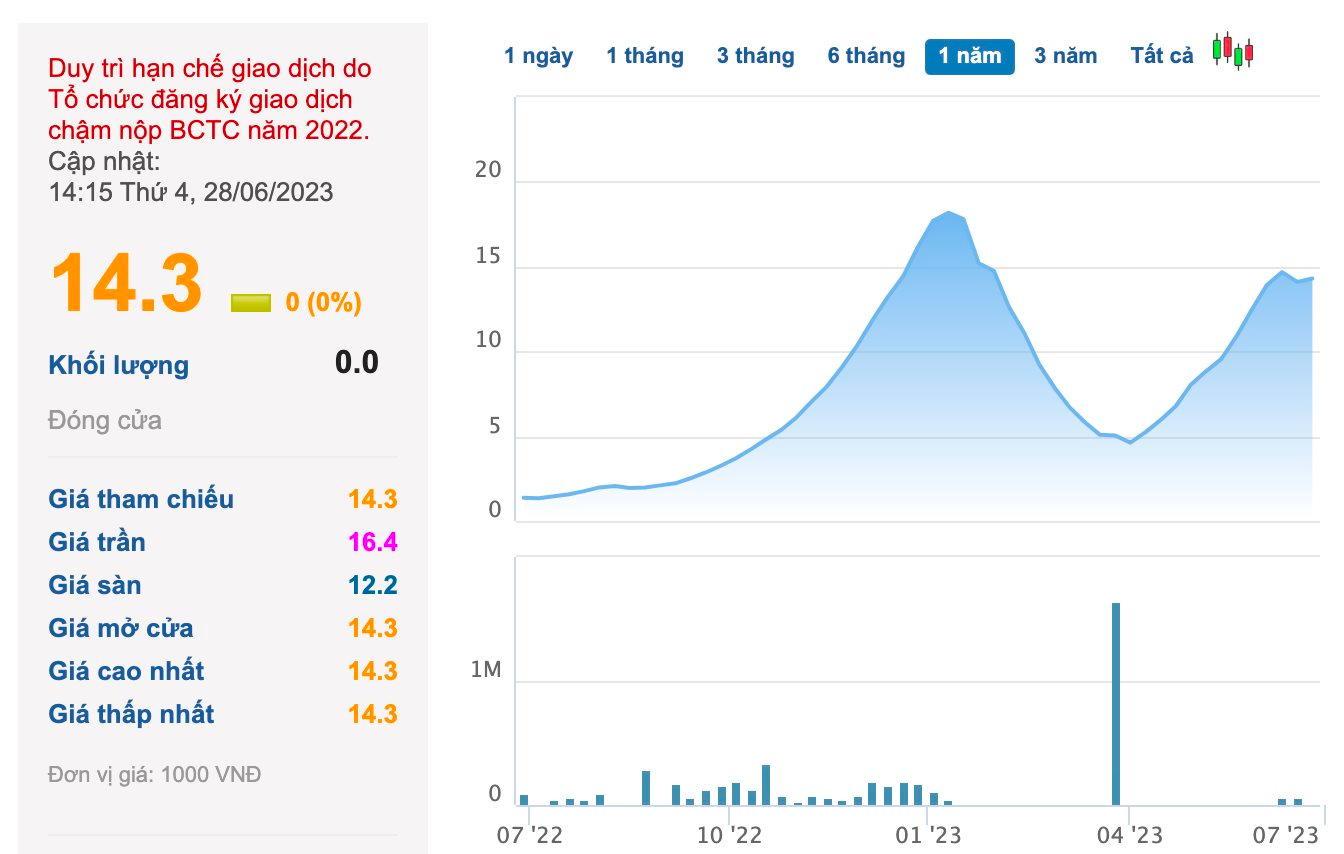Click the large 14.3 current price
This screenshot has width=1344, height=854.
pyautogui.click(x=126, y=284)
